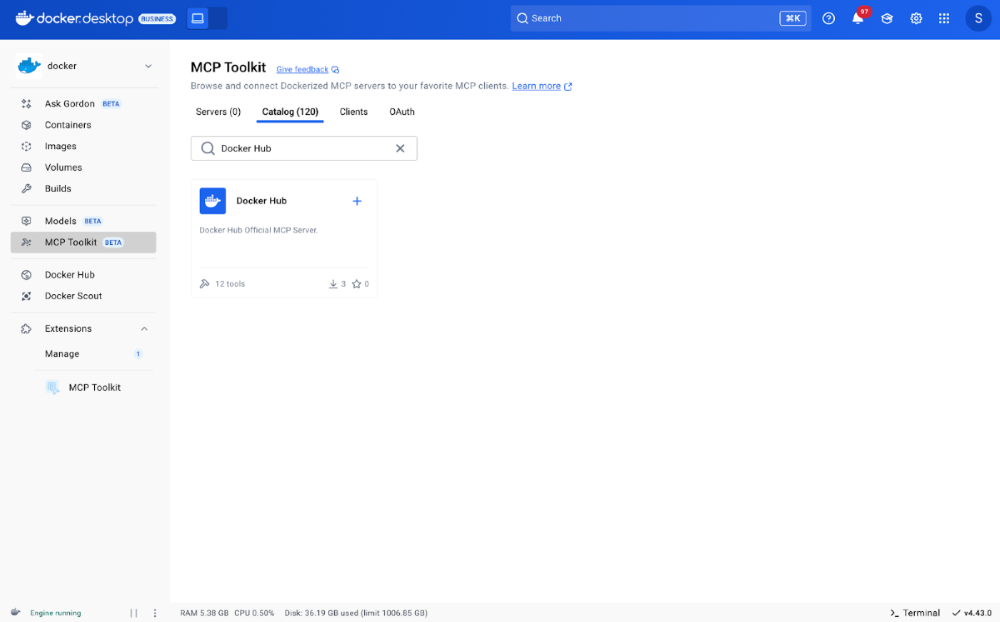This screenshot has width=1000, height=622.
Task: Click the plus icon to add Docker Hub server
Action: 357,201
